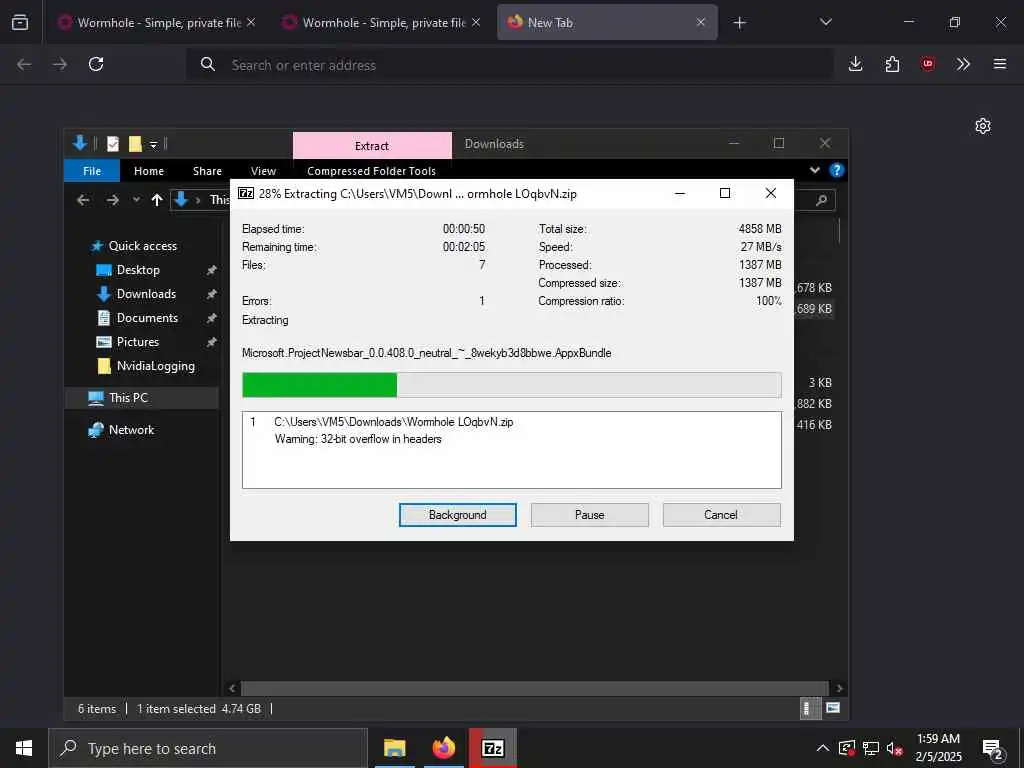Click taskbar search box
This screenshot has width=1024, height=768.
(x=208, y=748)
